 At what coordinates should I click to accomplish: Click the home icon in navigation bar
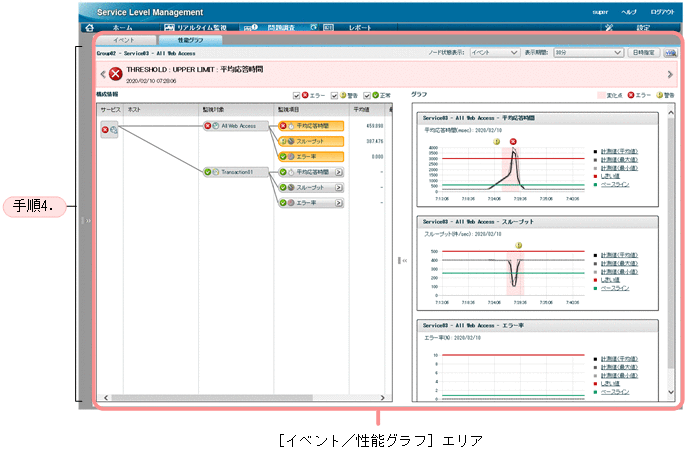(x=90, y=28)
